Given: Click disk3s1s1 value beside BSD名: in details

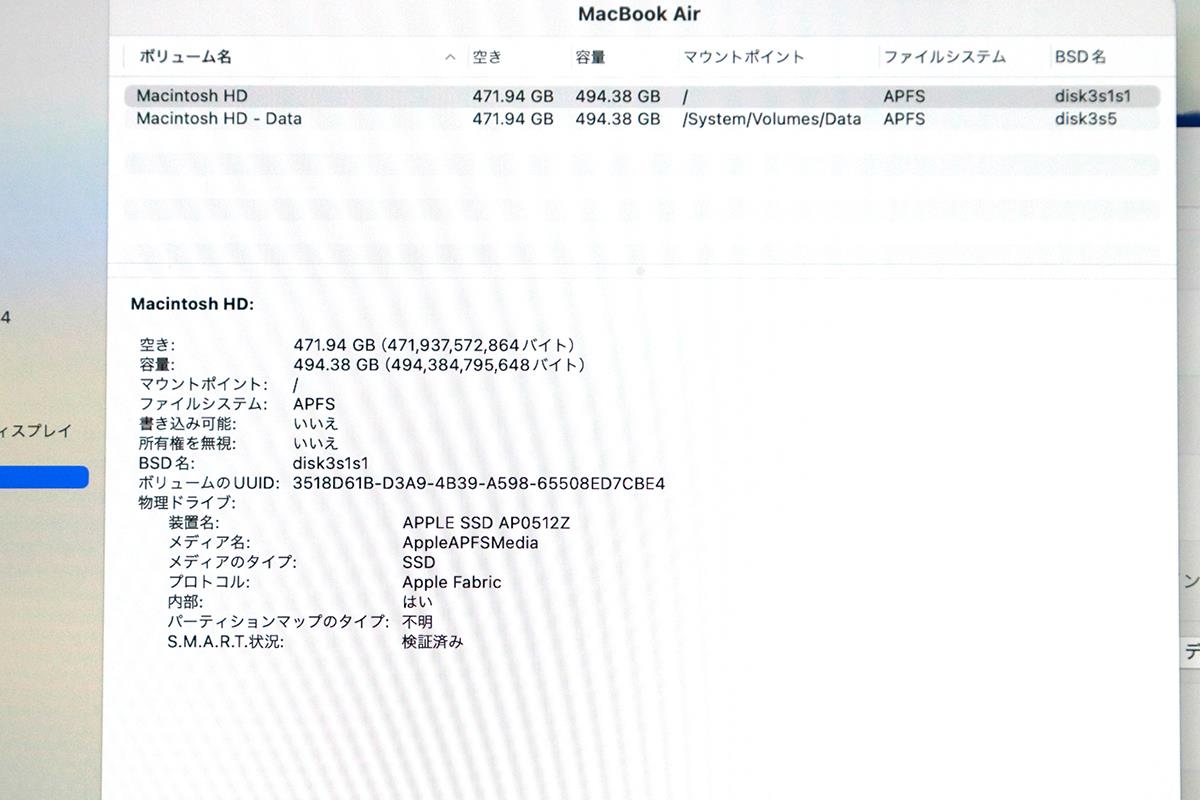Looking at the screenshot, I should coord(331,463).
